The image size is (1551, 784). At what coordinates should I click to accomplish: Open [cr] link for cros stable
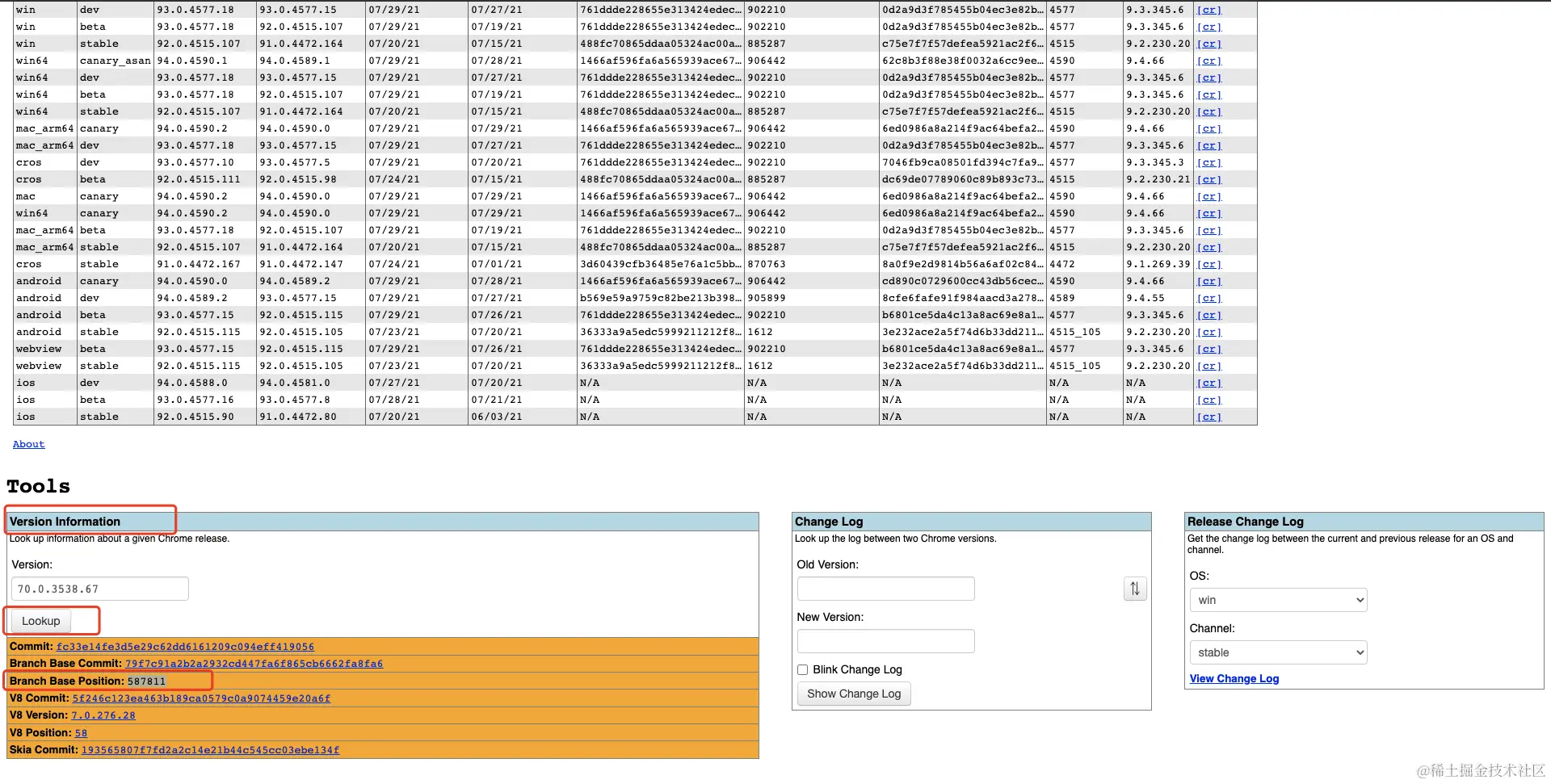pyautogui.click(x=1209, y=264)
